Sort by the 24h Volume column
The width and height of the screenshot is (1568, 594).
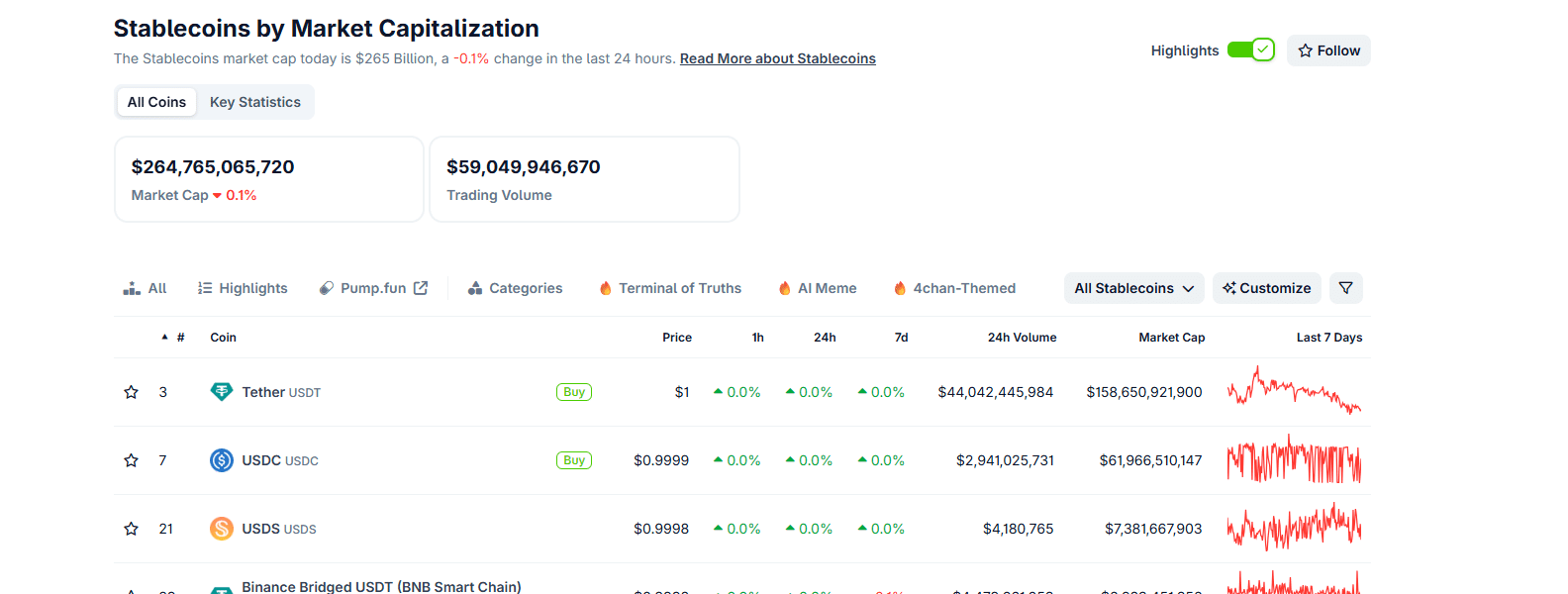tap(1022, 338)
